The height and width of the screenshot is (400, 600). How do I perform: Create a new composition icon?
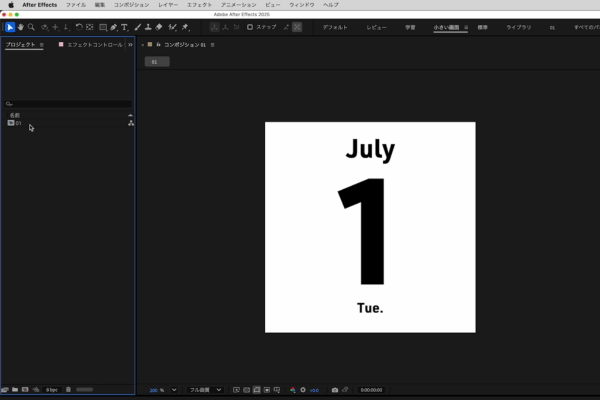click(x=25, y=390)
